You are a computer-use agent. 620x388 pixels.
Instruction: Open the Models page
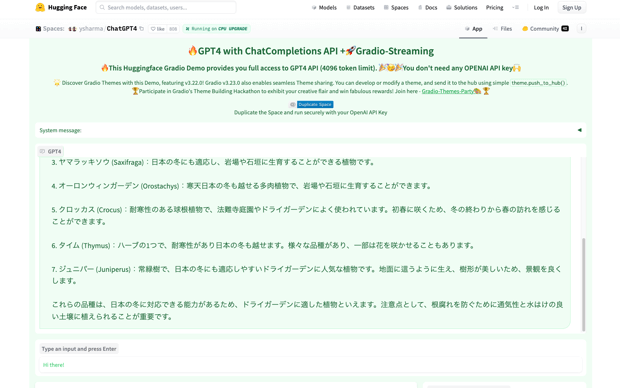coord(324,8)
